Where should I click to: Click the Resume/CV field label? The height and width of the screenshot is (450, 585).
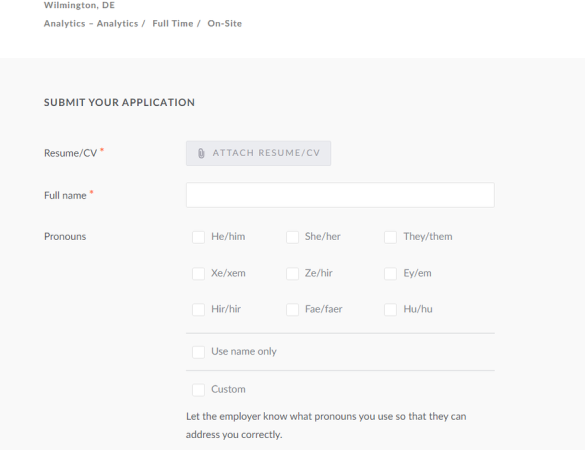pyautogui.click(x=71, y=153)
